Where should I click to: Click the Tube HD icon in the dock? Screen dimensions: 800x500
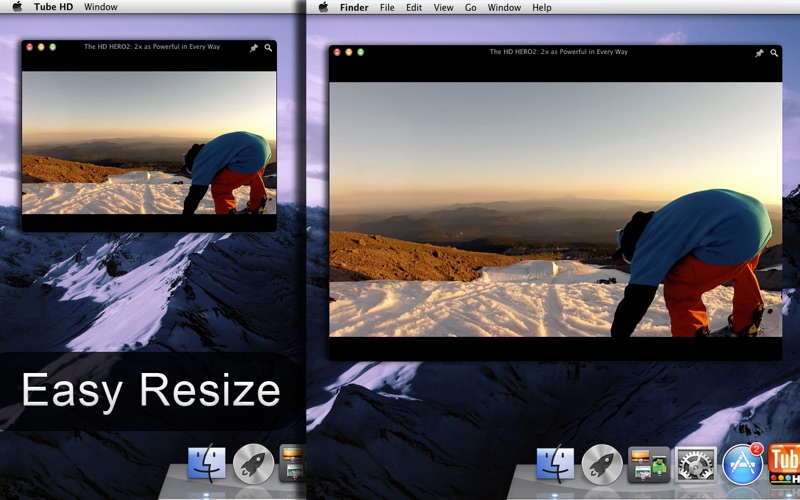[785, 464]
